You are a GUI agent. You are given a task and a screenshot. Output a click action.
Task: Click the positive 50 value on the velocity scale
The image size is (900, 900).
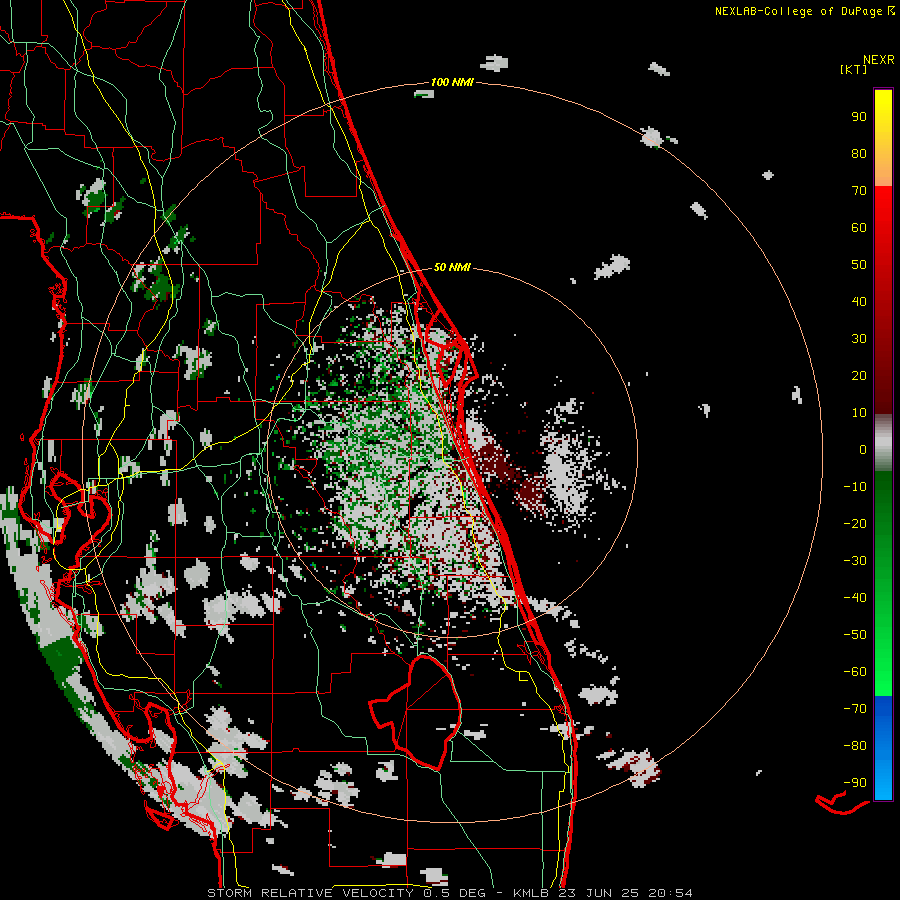(859, 265)
